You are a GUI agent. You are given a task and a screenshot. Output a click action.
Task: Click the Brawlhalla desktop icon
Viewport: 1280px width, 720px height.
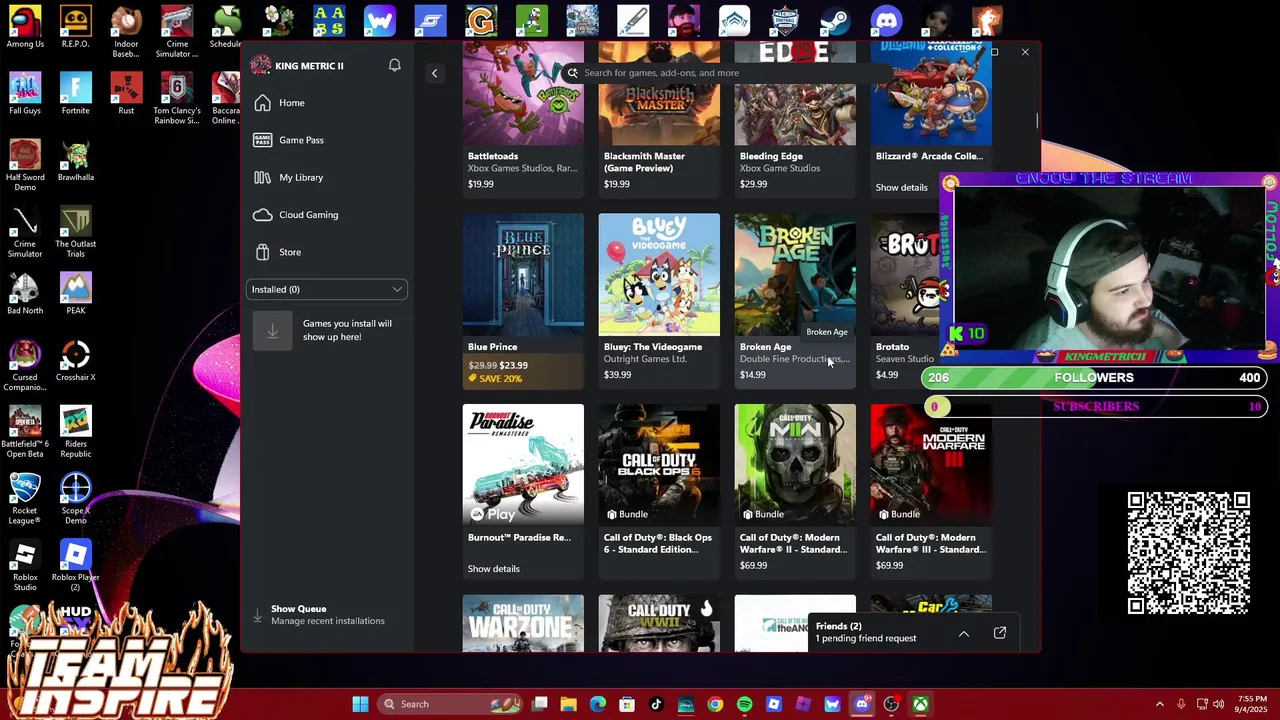(76, 161)
